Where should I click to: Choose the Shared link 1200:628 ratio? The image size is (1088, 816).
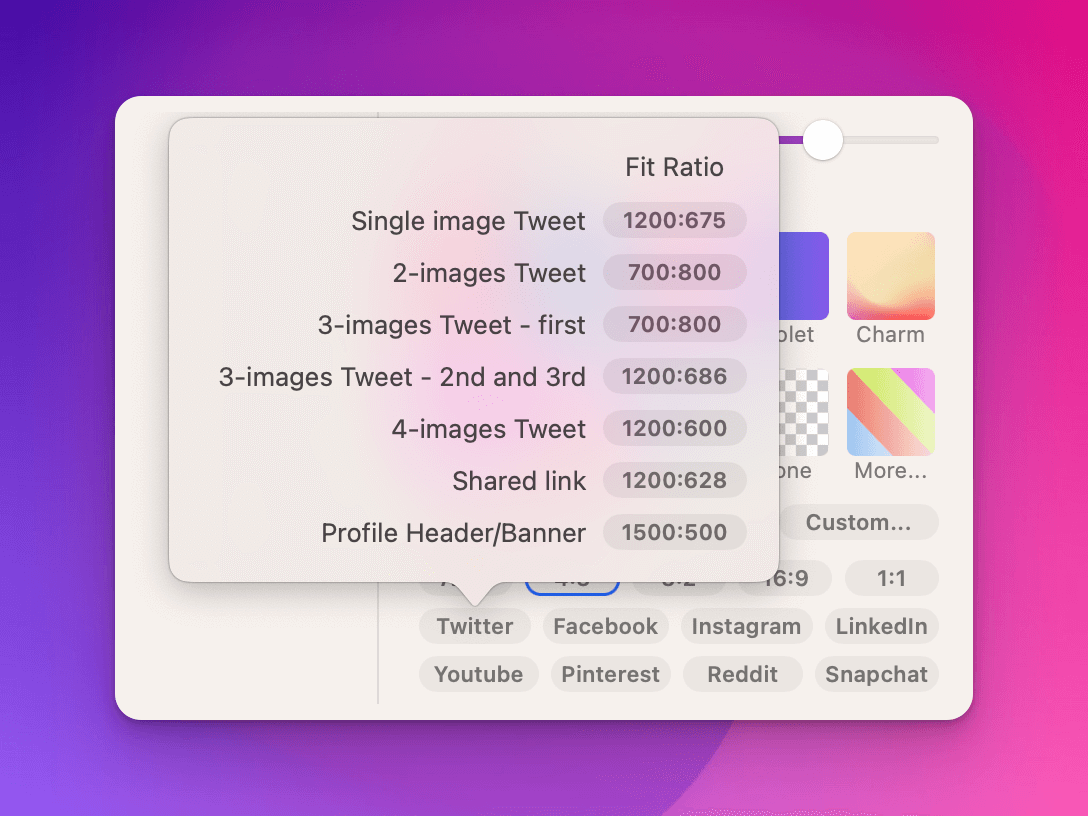coord(674,480)
